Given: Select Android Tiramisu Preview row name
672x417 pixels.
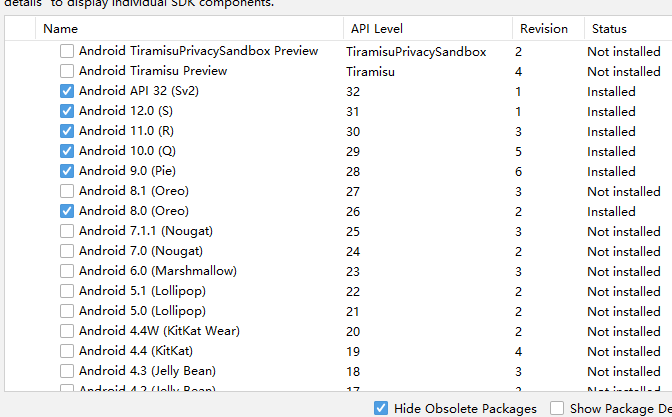Looking at the screenshot, I should point(153,71).
